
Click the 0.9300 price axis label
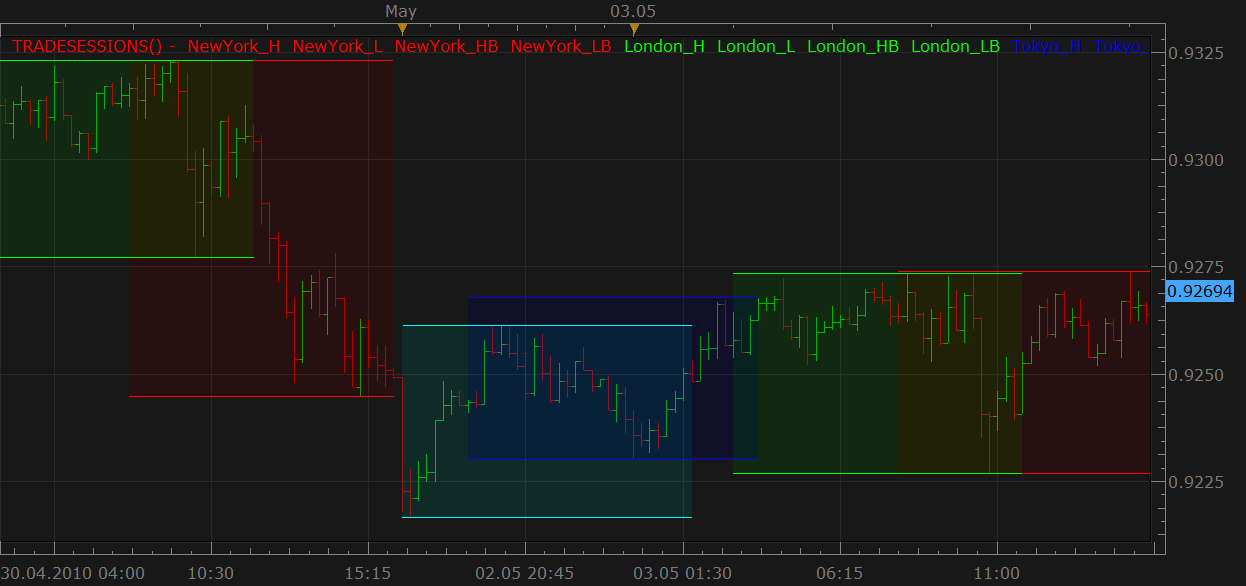[x=1197, y=160]
